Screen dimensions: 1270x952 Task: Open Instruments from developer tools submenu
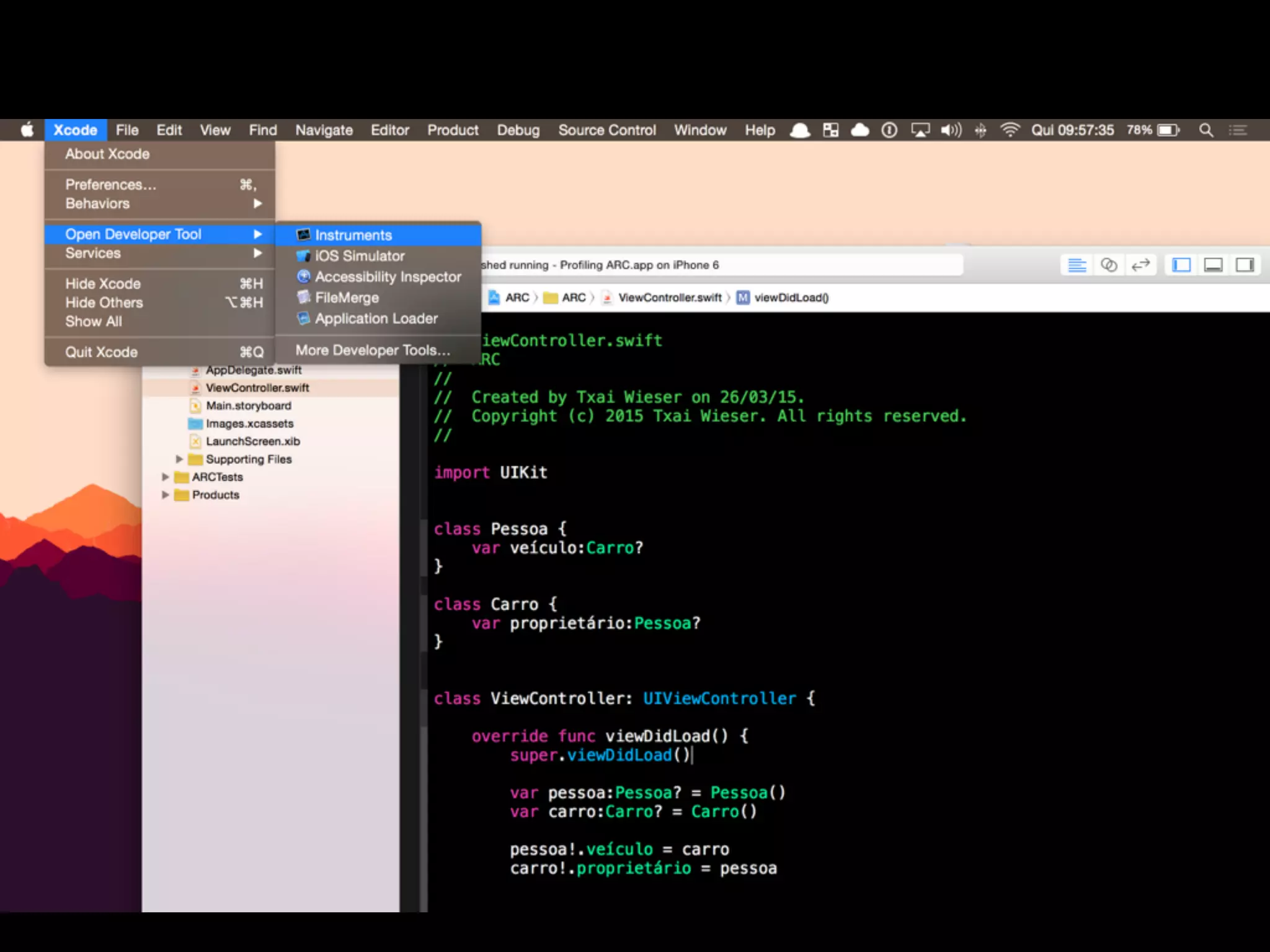click(353, 235)
